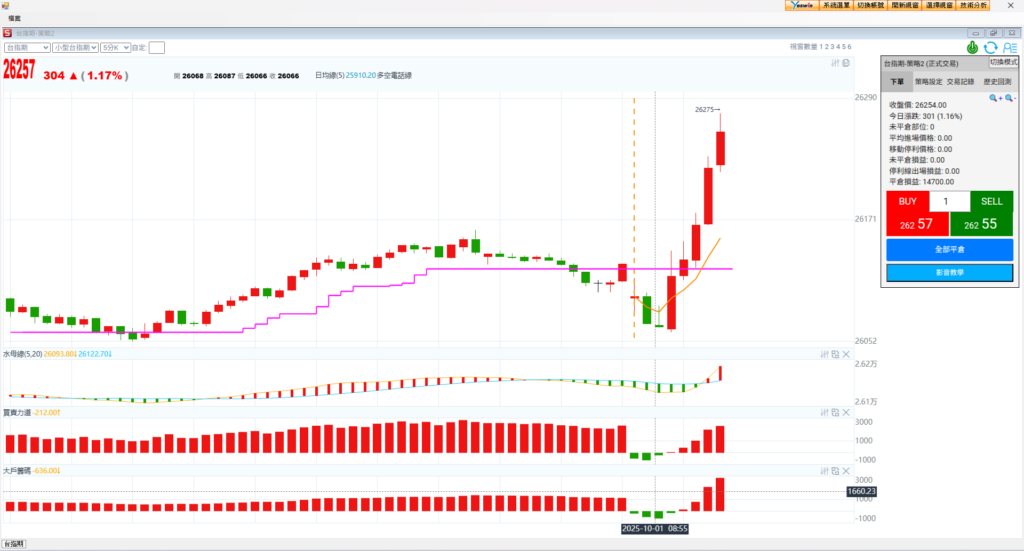Click the blue refresh arrows icon
This screenshot has width=1024, height=551.
coord(990,47)
